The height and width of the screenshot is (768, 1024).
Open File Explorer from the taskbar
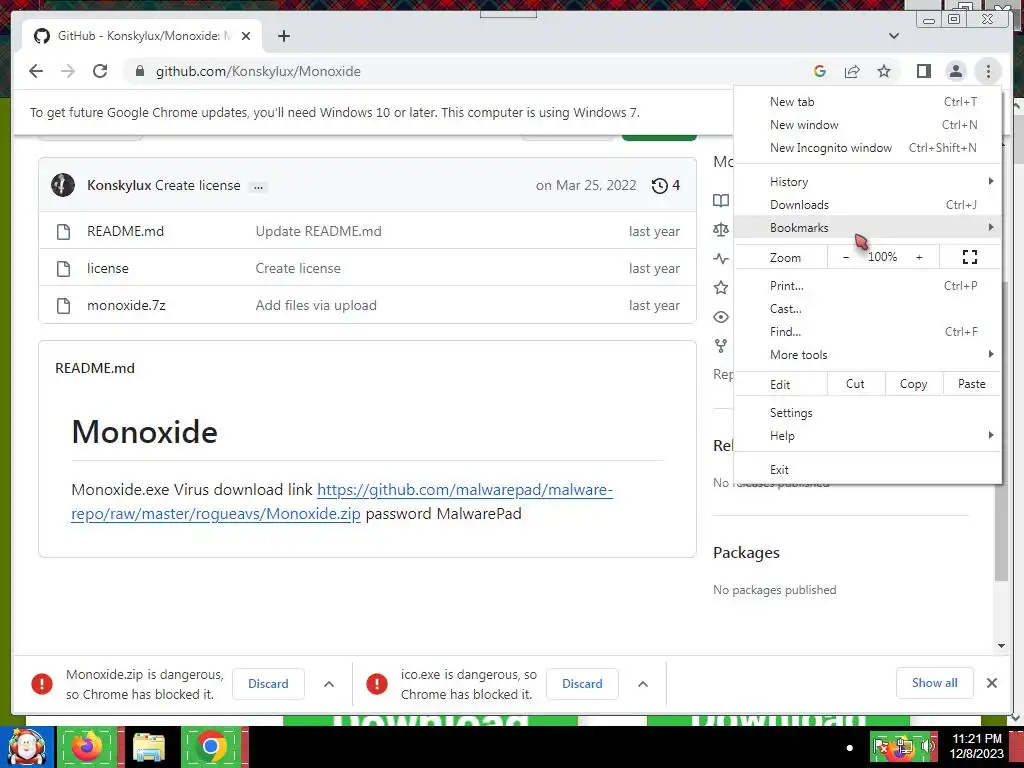click(x=149, y=746)
